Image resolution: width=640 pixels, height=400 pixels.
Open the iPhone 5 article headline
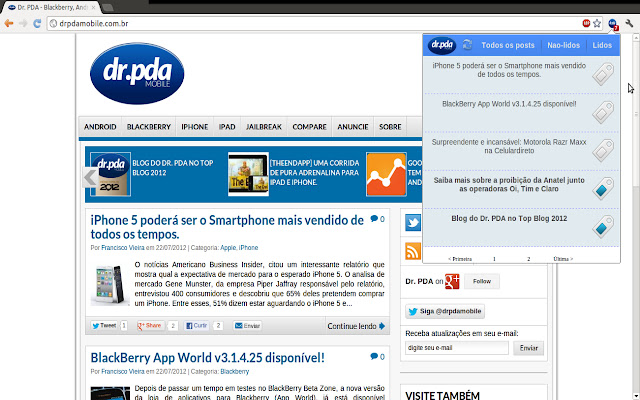click(x=227, y=227)
